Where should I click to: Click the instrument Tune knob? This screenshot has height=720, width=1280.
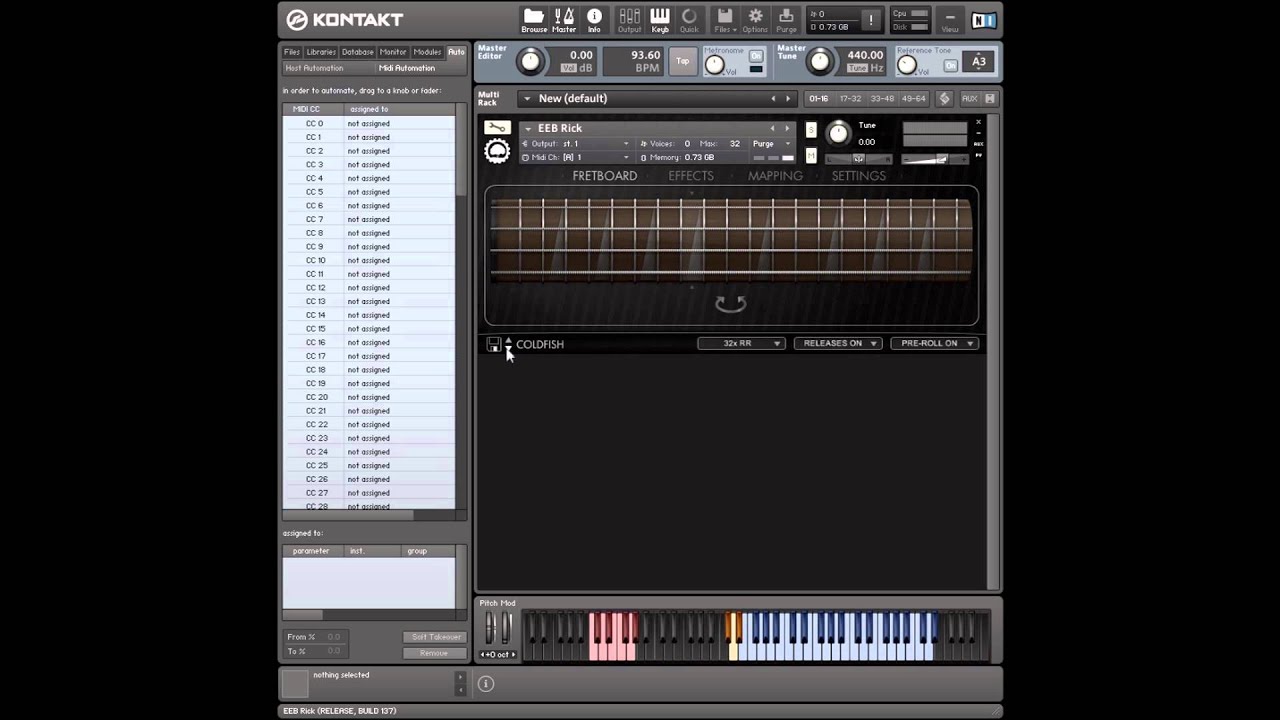click(838, 132)
